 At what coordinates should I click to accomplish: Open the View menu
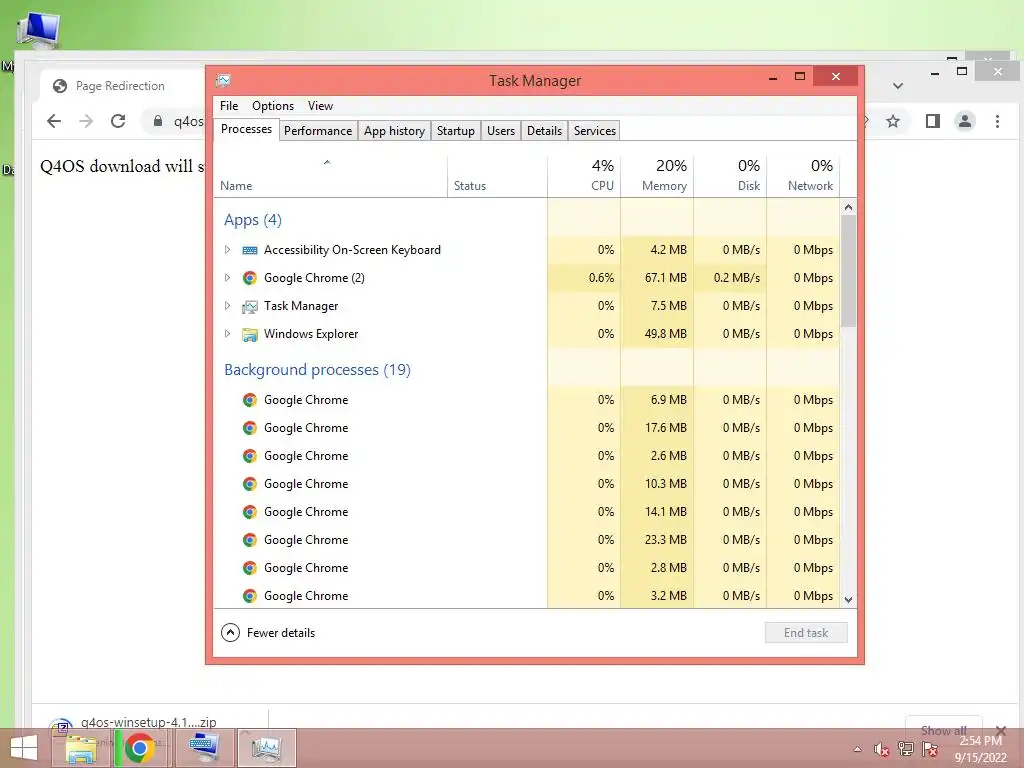[321, 106]
